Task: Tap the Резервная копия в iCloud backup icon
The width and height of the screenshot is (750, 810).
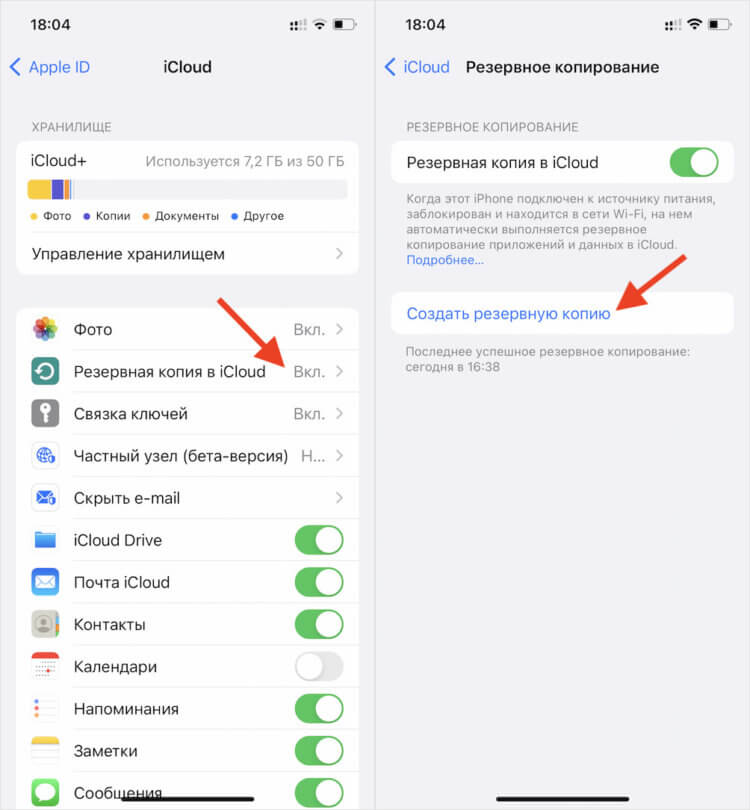Action: (45, 371)
